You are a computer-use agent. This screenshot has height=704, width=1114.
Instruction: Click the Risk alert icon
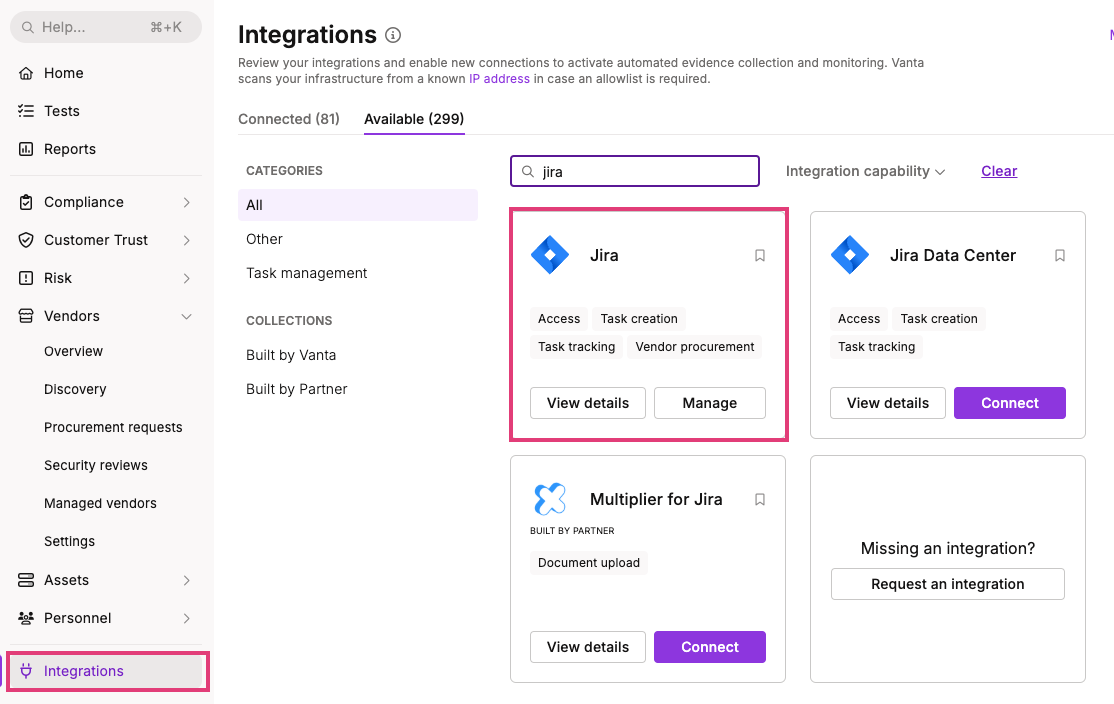pyautogui.click(x=26, y=278)
